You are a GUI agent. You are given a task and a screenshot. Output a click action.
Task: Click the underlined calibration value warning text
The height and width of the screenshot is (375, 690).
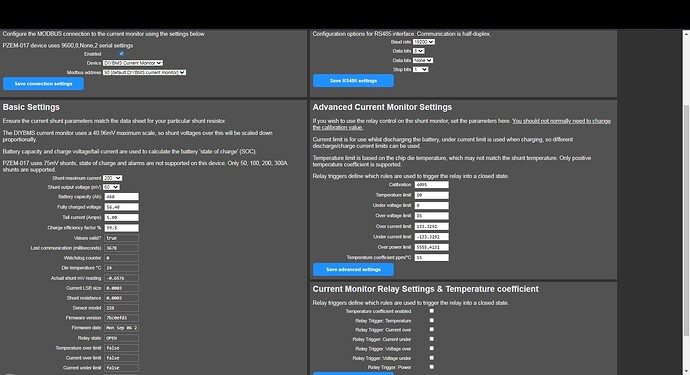462,124
